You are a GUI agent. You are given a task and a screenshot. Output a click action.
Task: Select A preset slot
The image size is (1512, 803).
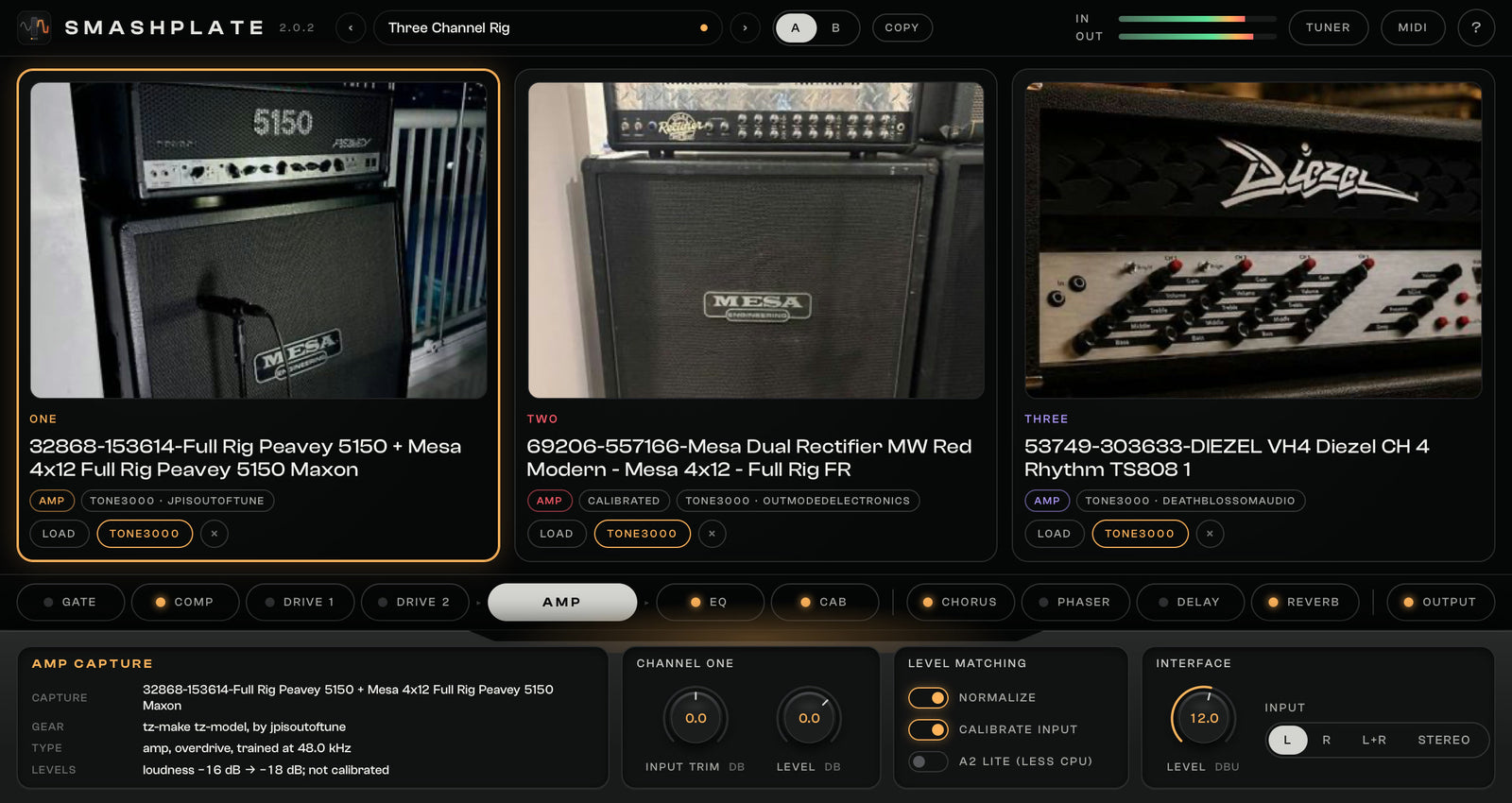(796, 27)
